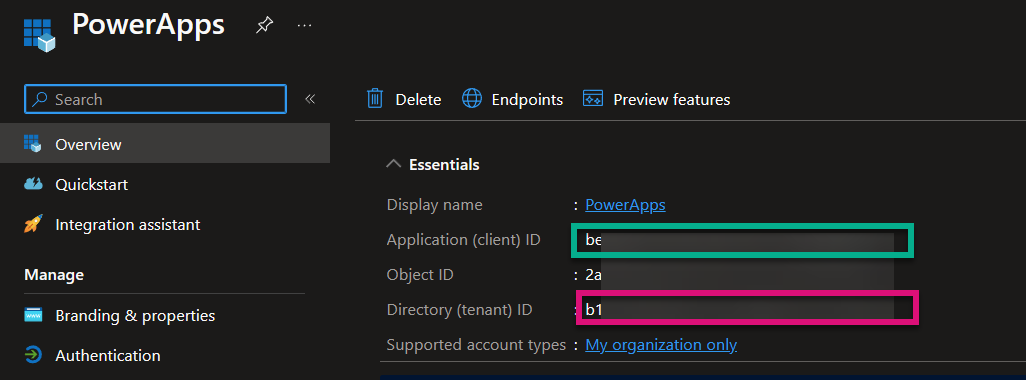This screenshot has width=1026, height=380.
Task: Click the Quickstart cloud icon
Action: coord(33,184)
